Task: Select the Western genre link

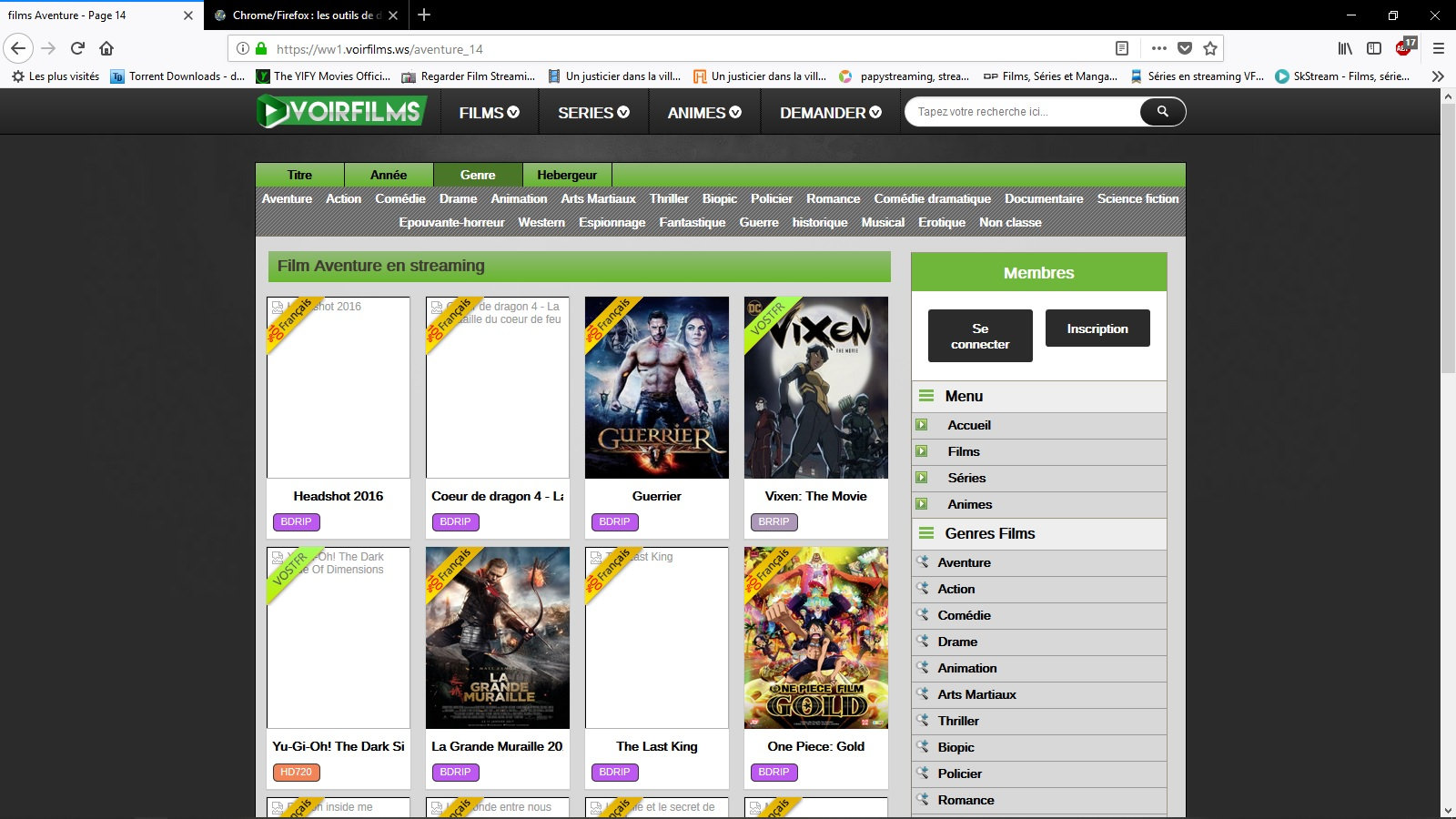Action: point(541,222)
